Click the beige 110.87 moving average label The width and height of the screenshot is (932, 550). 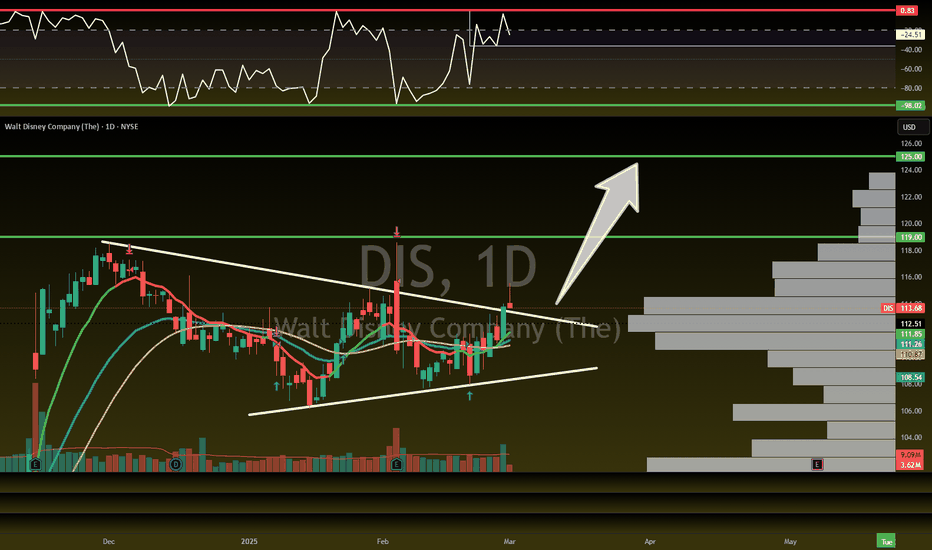(x=911, y=354)
